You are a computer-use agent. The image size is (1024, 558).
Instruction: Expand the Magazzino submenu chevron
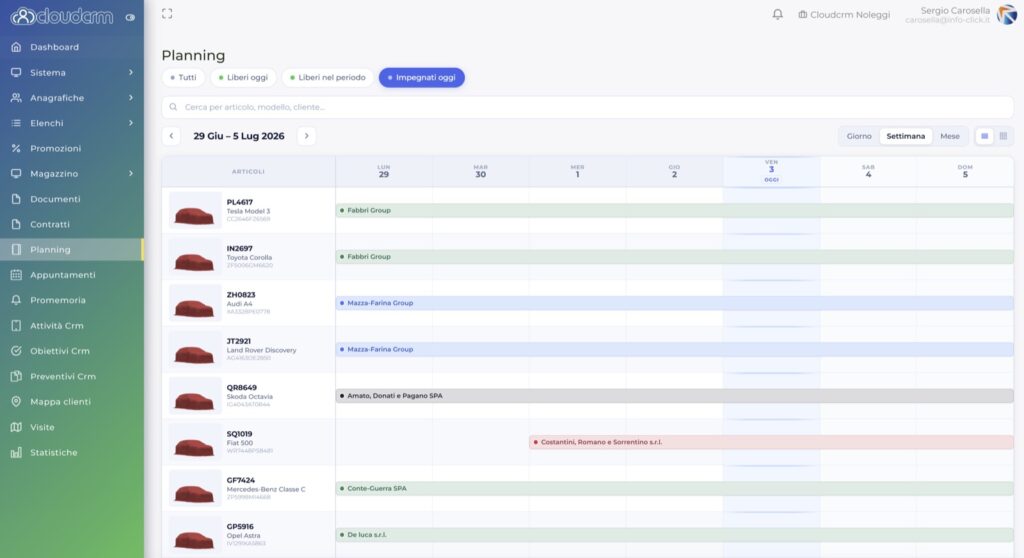pos(131,174)
